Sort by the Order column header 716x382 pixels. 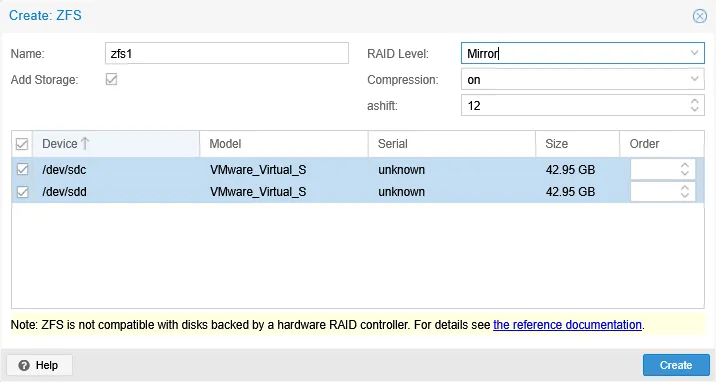pos(662,144)
